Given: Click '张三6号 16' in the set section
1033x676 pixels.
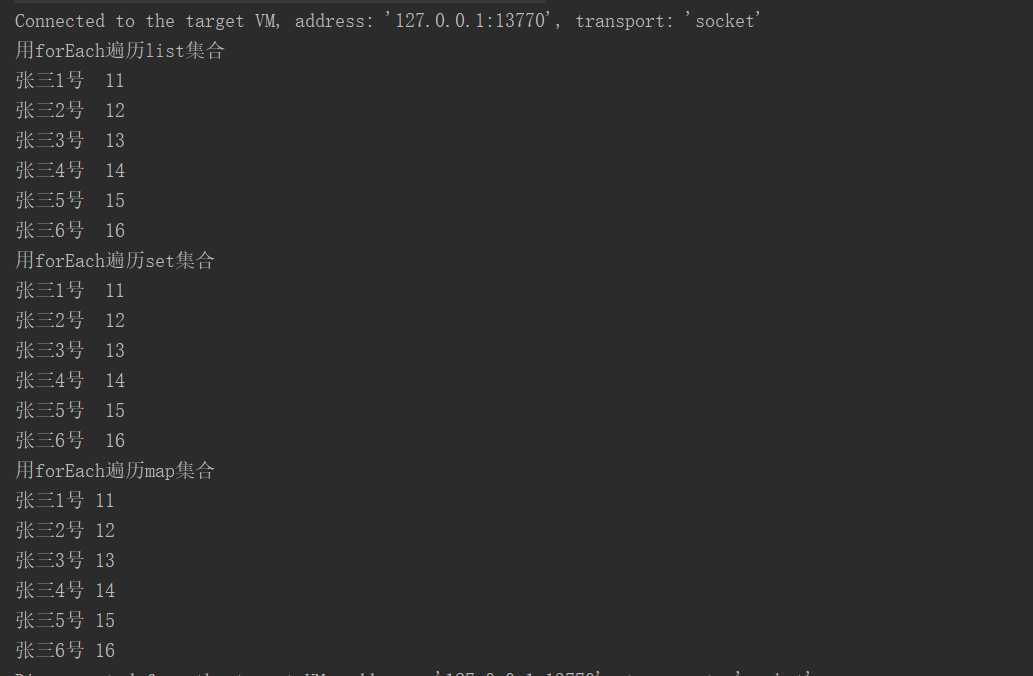Looking at the screenshot, I should pyautogui.click(x=70, y=441).
